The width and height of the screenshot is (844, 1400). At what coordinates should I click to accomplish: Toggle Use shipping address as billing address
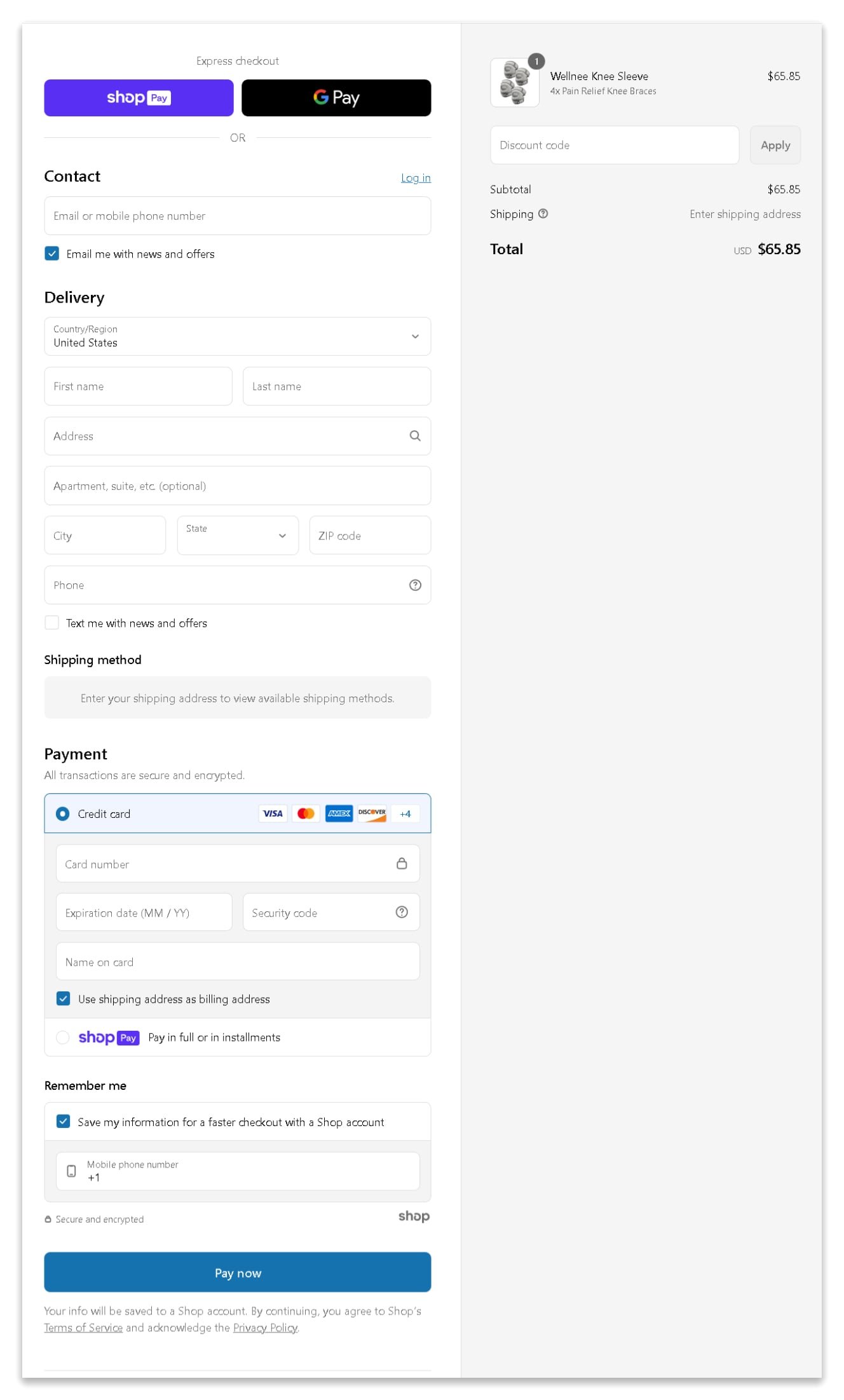tap(64, 998)
